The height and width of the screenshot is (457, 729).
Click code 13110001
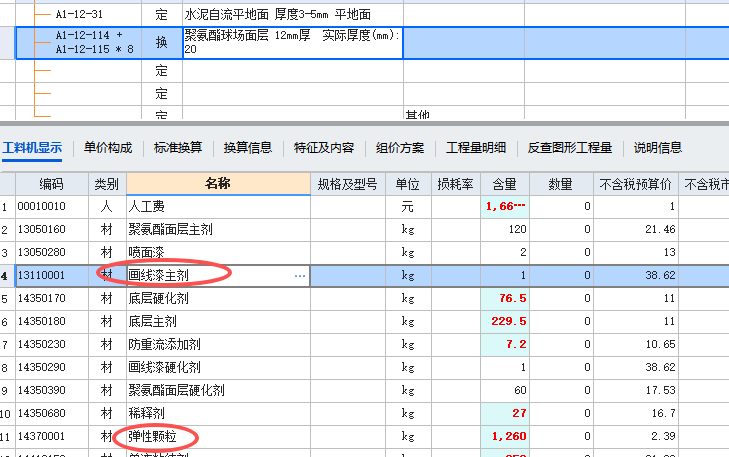click(41, 276)
